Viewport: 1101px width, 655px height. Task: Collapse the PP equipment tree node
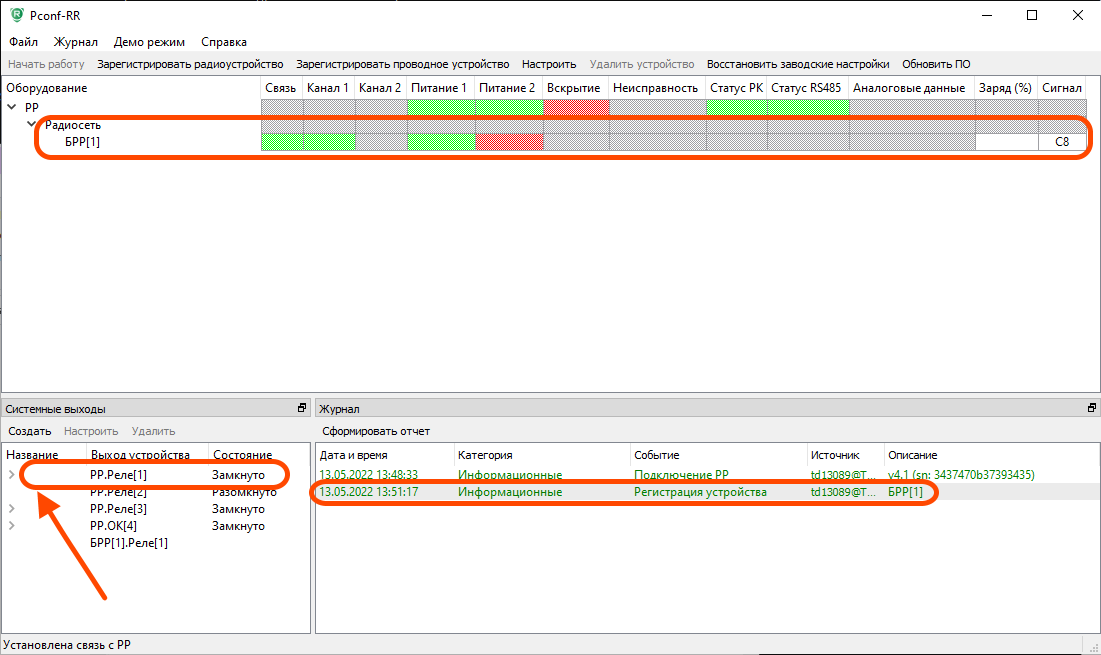coord(12,106)
